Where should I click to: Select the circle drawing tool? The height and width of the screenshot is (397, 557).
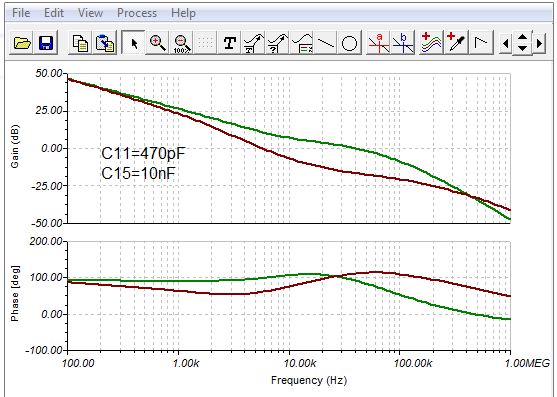tap(349, 43)
